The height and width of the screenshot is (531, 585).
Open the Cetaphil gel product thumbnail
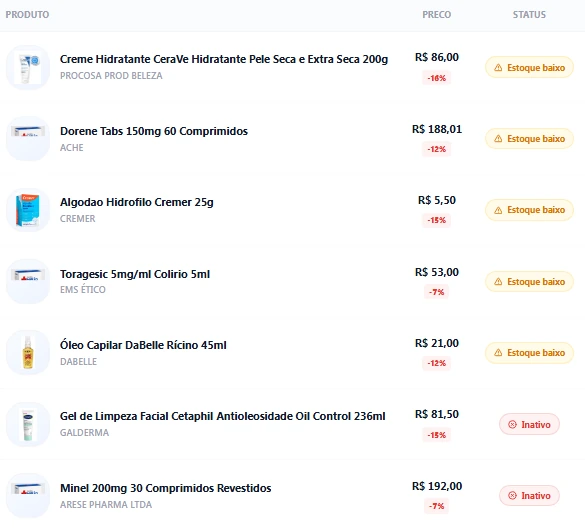tap(28, 424)
